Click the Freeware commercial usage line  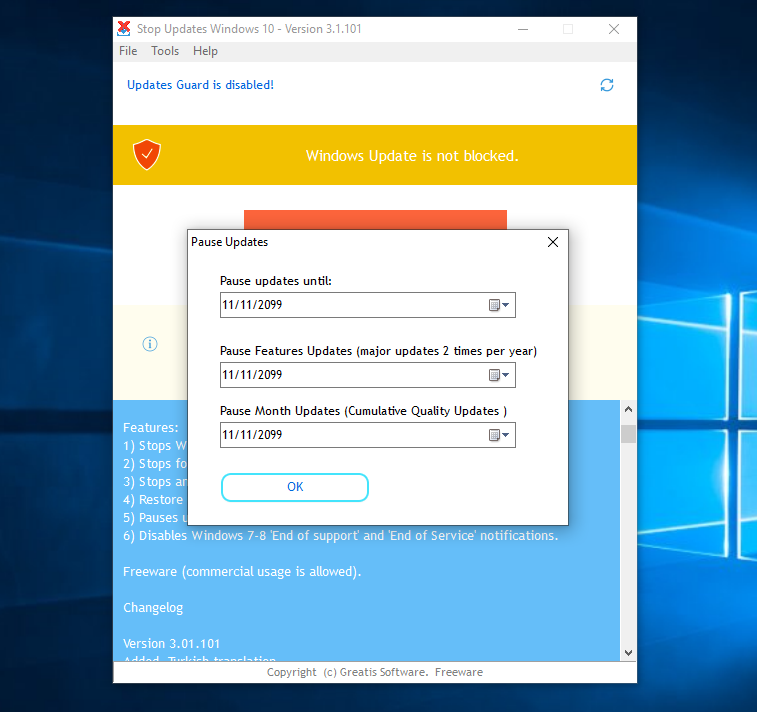242,572
